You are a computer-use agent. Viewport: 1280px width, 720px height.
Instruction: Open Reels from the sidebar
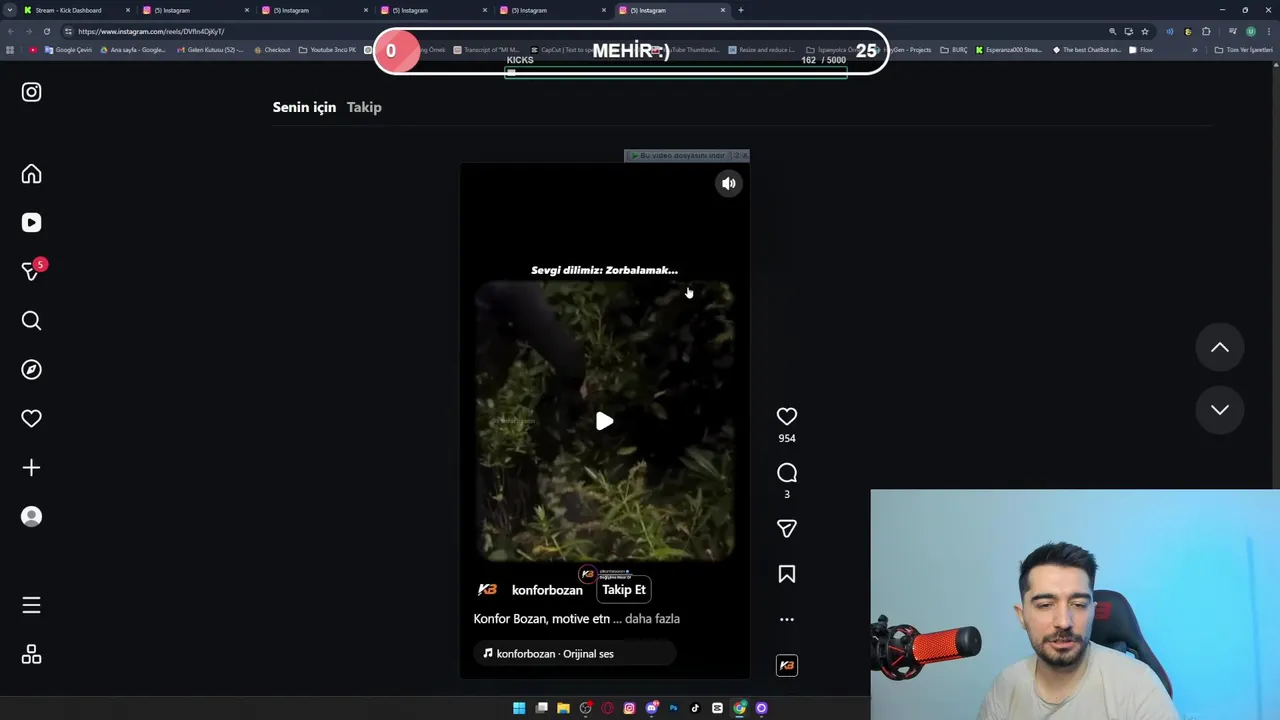(31, 223)
